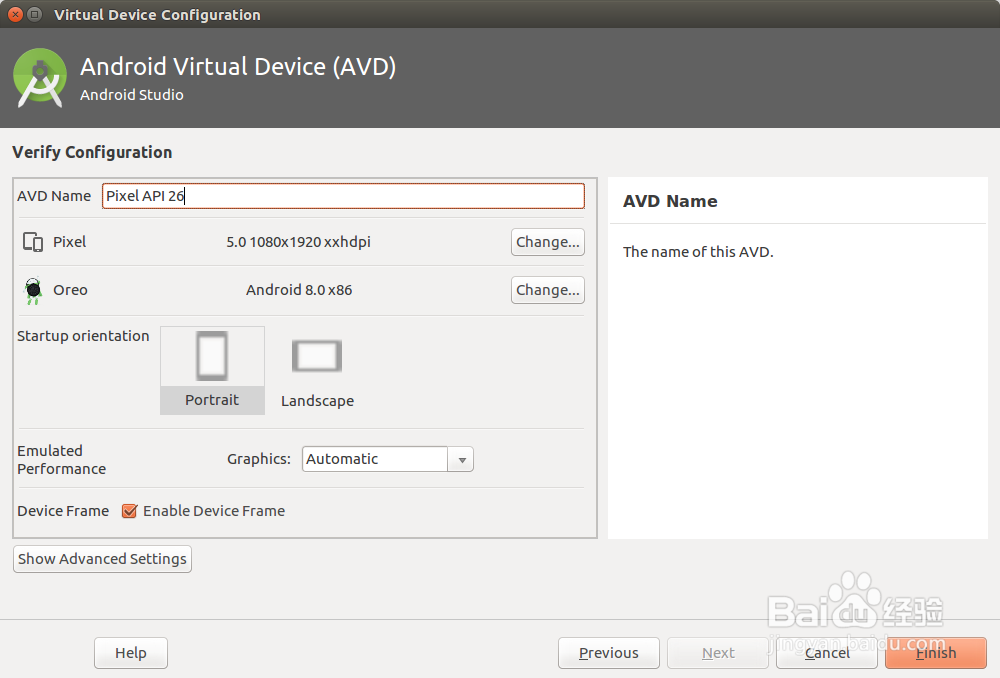The height and width of the screenshot is (678, 1000).
Task: Show Advanced Settings
Action: click(x=102, y=559)
